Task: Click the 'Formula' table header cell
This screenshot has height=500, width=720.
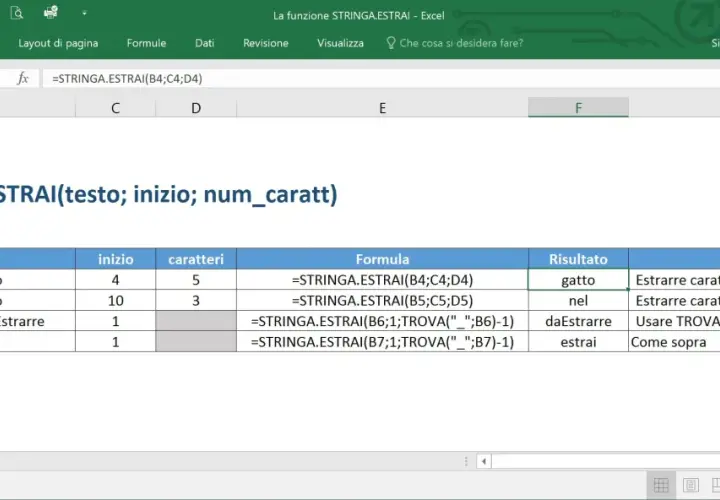Action: click(382, 259)
